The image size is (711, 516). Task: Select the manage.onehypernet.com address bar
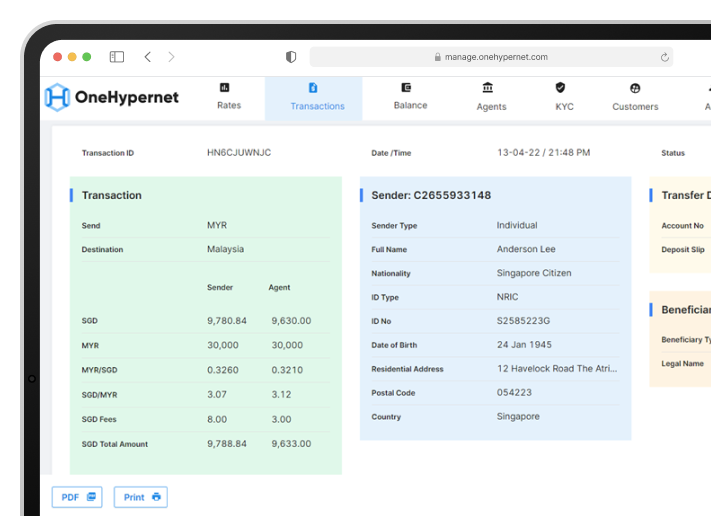coord(491,57)
